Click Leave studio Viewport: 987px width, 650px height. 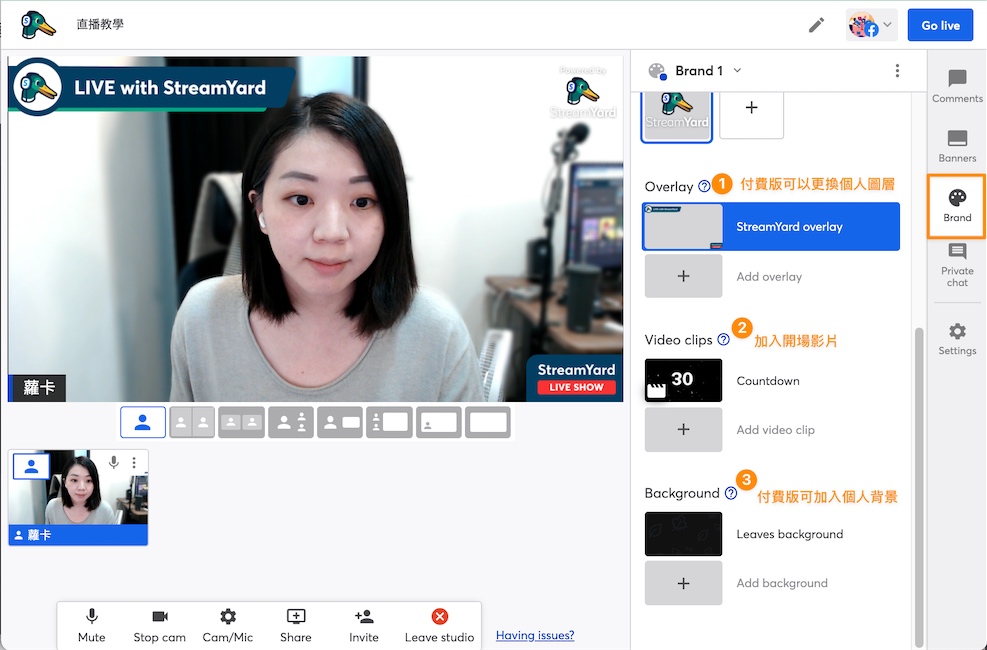[439, 625]
